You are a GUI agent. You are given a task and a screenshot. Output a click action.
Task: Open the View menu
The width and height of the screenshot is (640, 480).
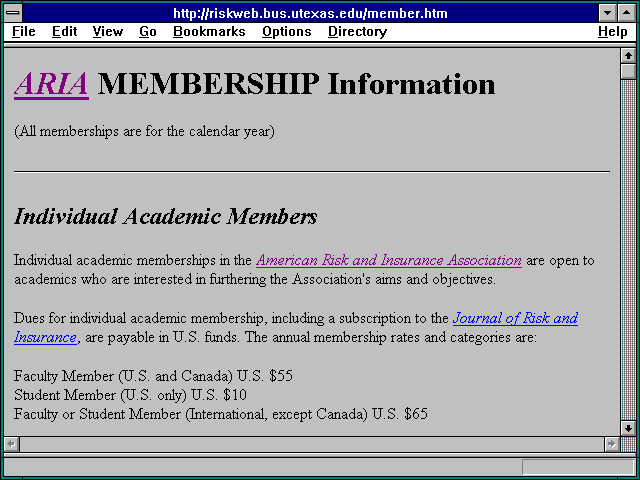(x=107, y=31)
